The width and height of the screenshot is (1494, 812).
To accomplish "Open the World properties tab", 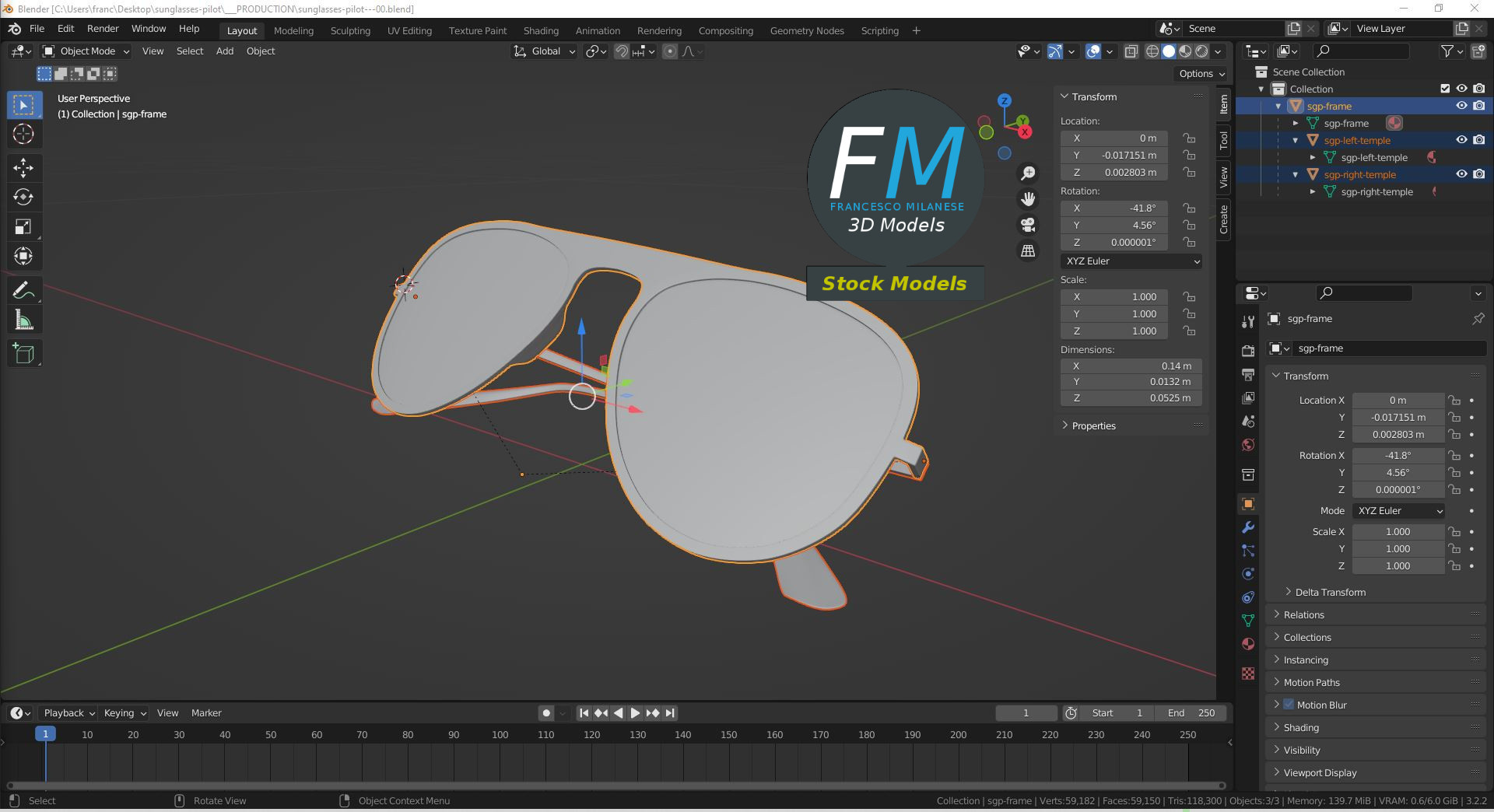I will point(1248,445).
